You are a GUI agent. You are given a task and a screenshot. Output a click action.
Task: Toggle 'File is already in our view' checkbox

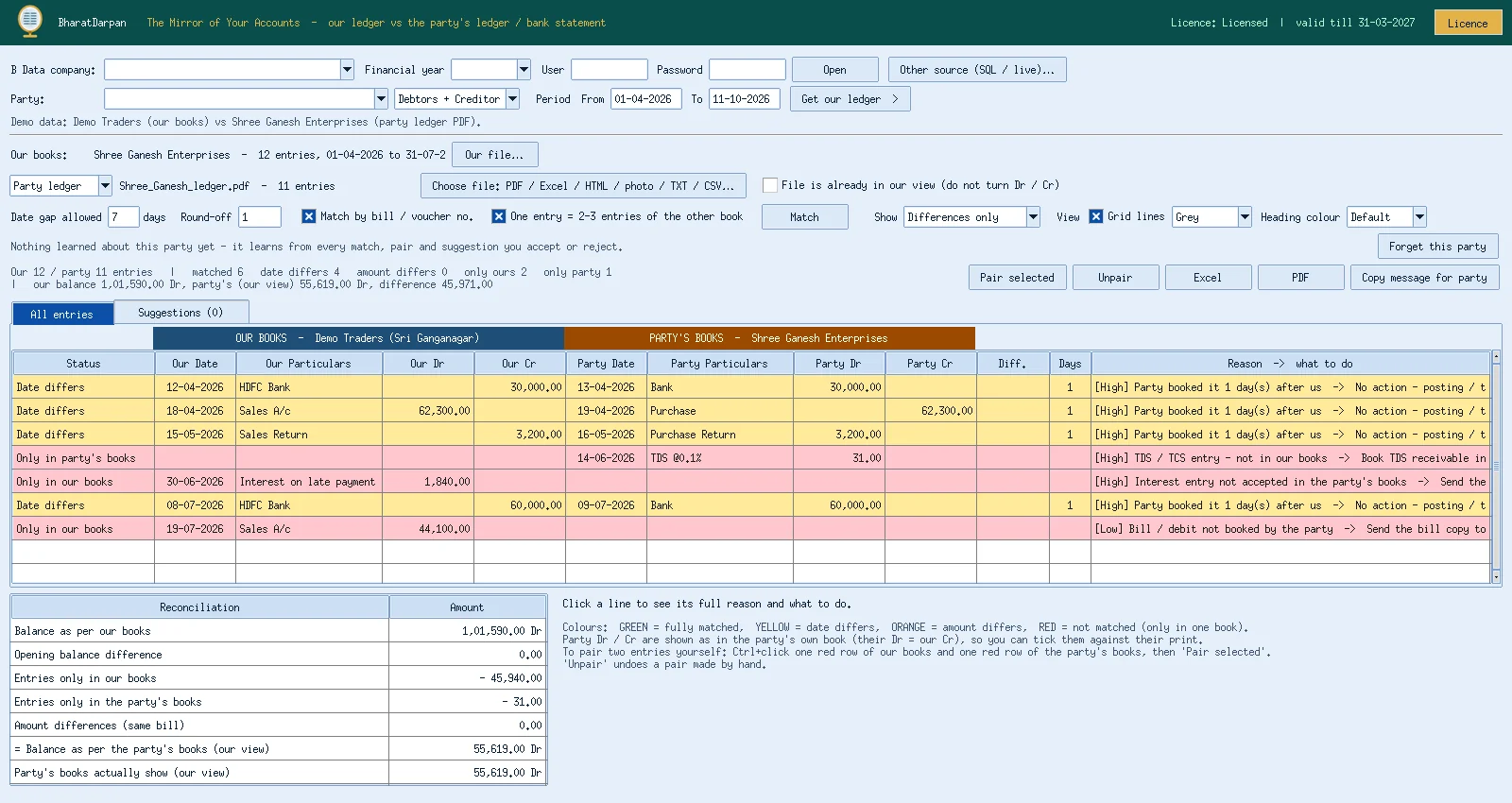click(770, 185)
